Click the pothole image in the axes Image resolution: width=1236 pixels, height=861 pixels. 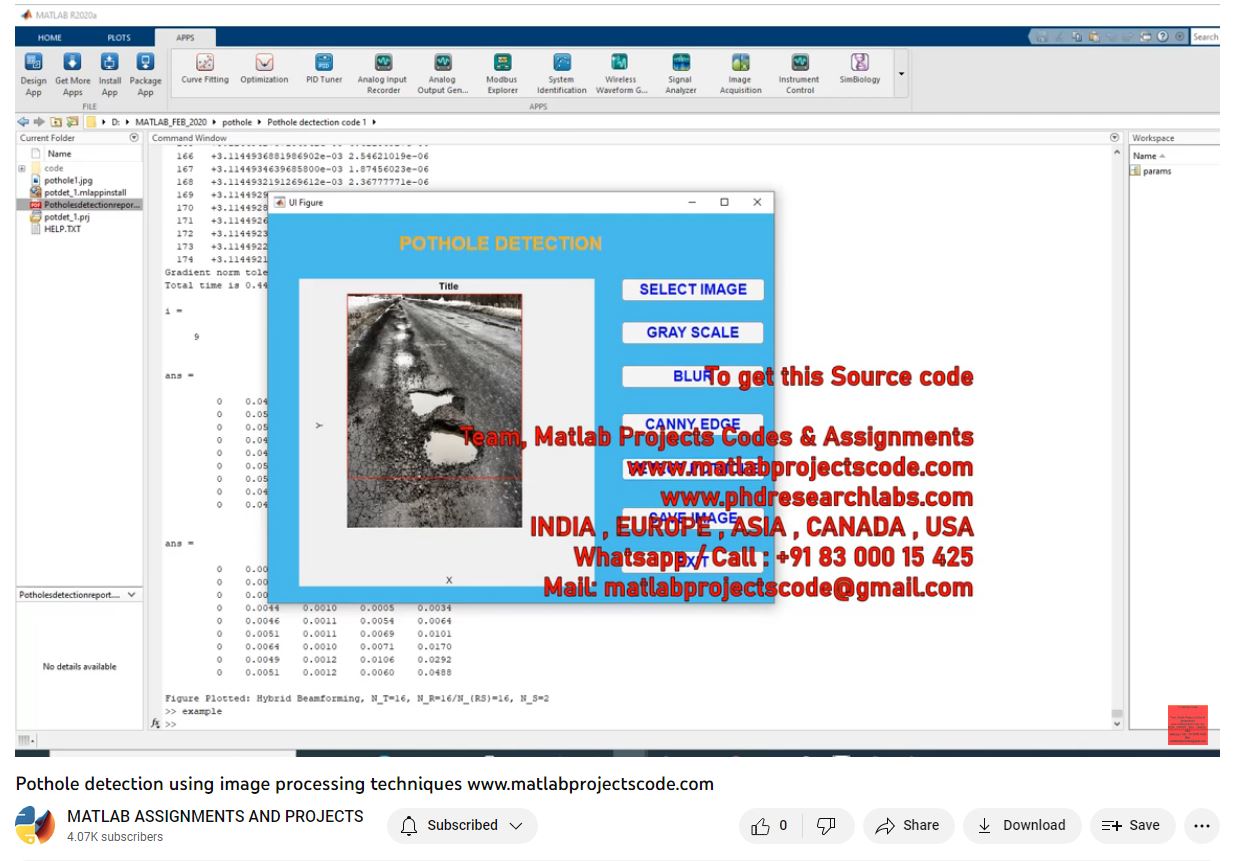(435, 410)
